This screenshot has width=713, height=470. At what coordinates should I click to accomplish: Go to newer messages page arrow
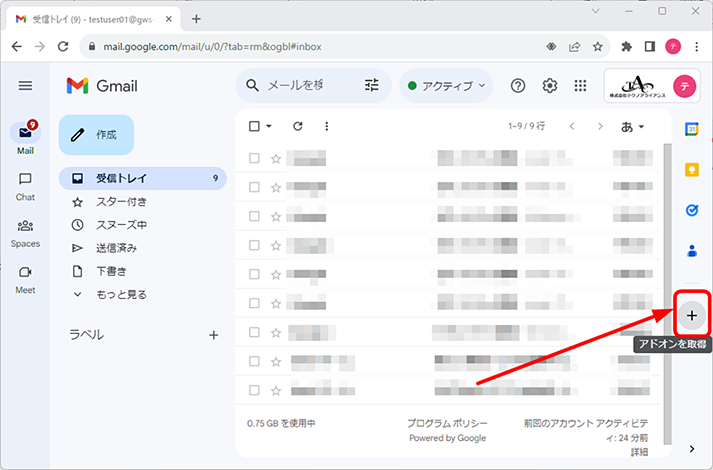(x=572, y=126)
